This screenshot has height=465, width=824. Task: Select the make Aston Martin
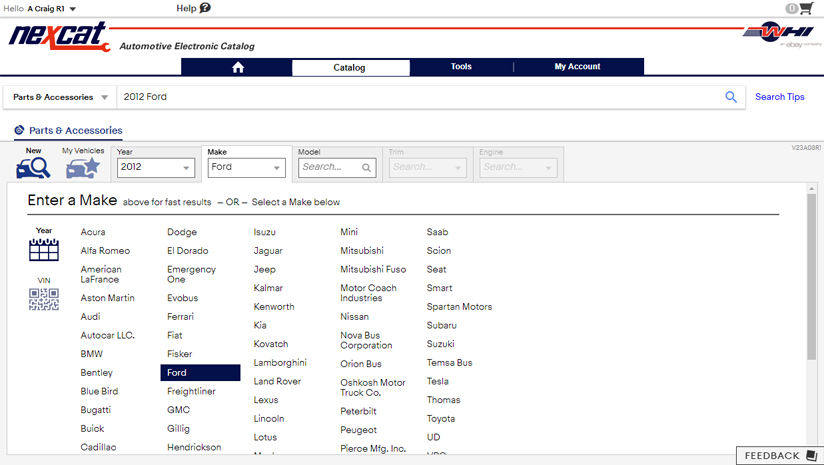pyautogui.click(x=107, y=298)
